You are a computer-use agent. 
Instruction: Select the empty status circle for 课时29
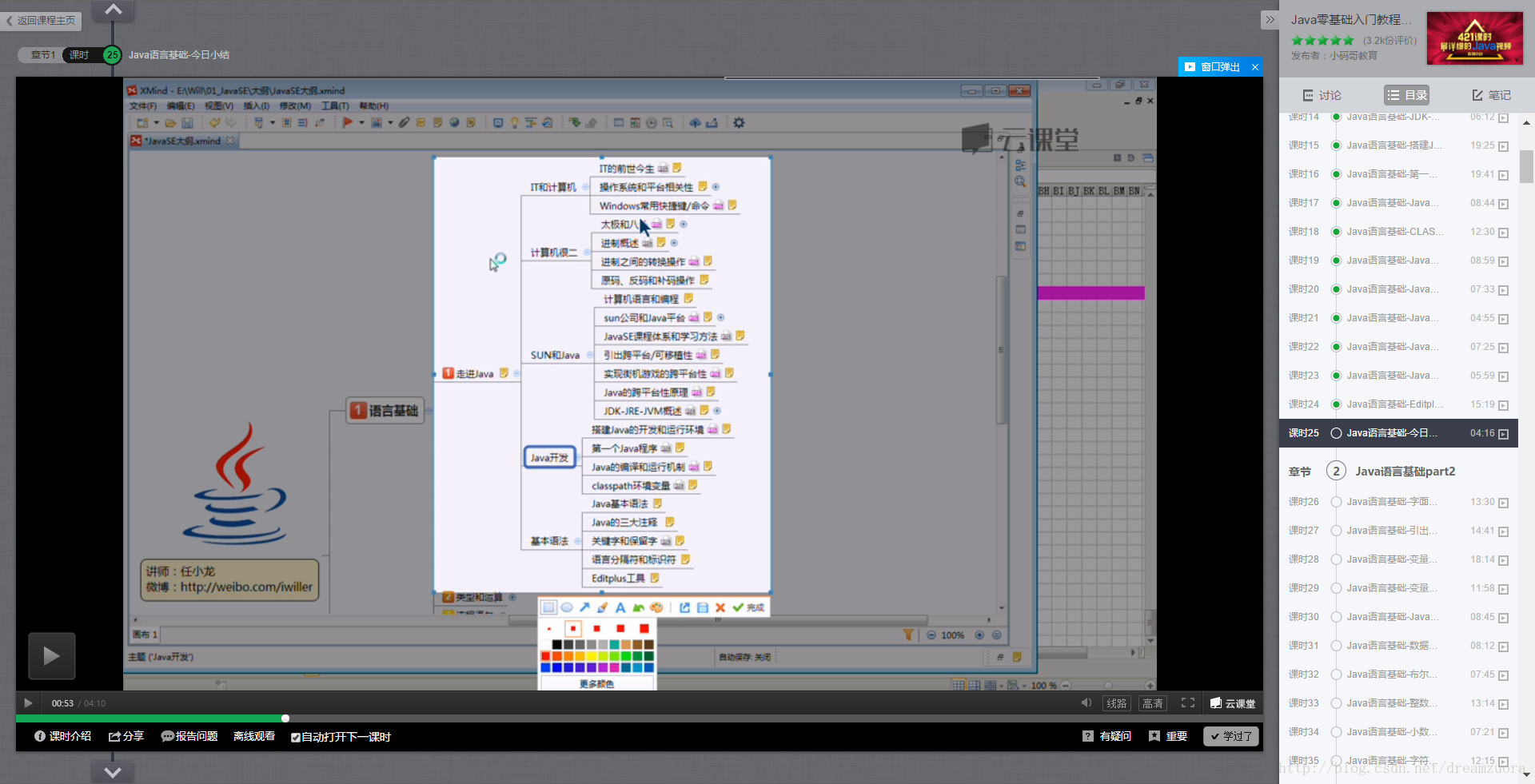[1335, 588]
